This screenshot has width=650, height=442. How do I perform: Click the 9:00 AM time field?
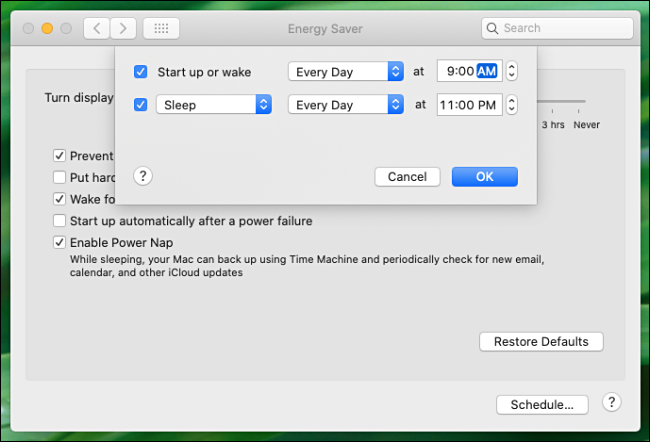(x=470, y=71)
